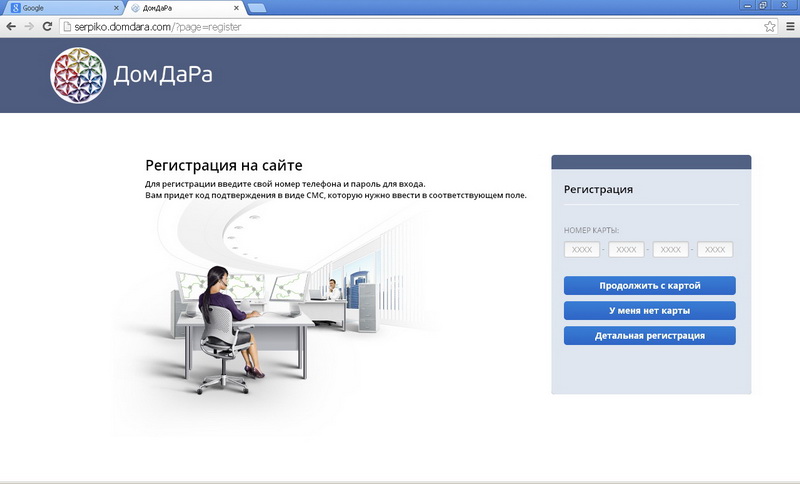800x484 pixels.
Task: Open Детальная регистрация button
Action: click(649, 336)
